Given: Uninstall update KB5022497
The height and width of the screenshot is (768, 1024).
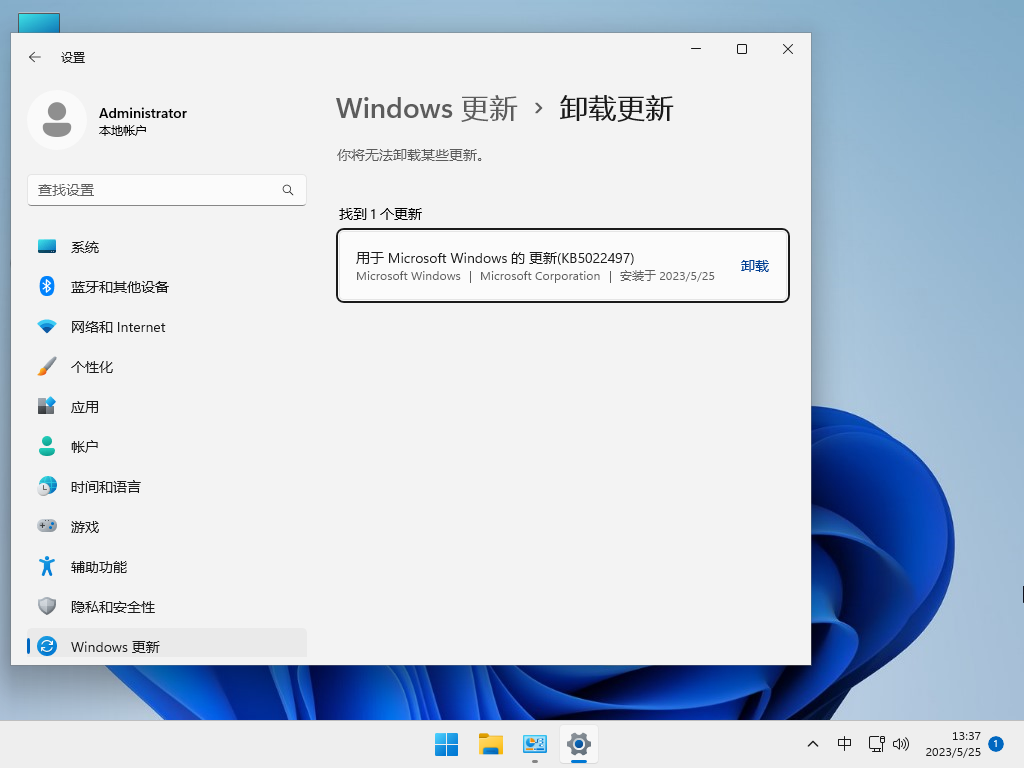Looking at the screenshot, I should [x=755, y=266].
